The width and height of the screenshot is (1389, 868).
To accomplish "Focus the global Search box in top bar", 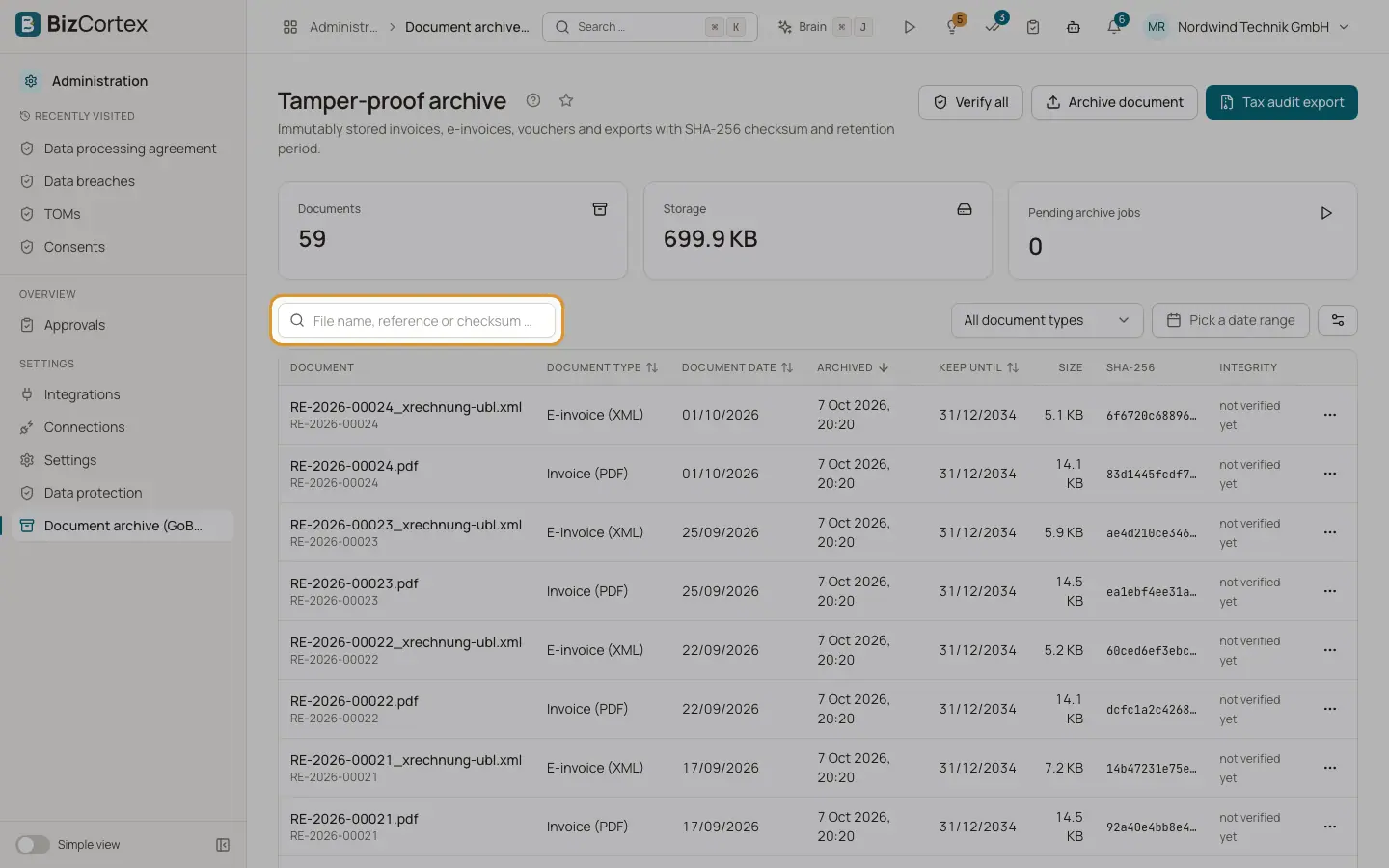I will (x=650, y=27).
